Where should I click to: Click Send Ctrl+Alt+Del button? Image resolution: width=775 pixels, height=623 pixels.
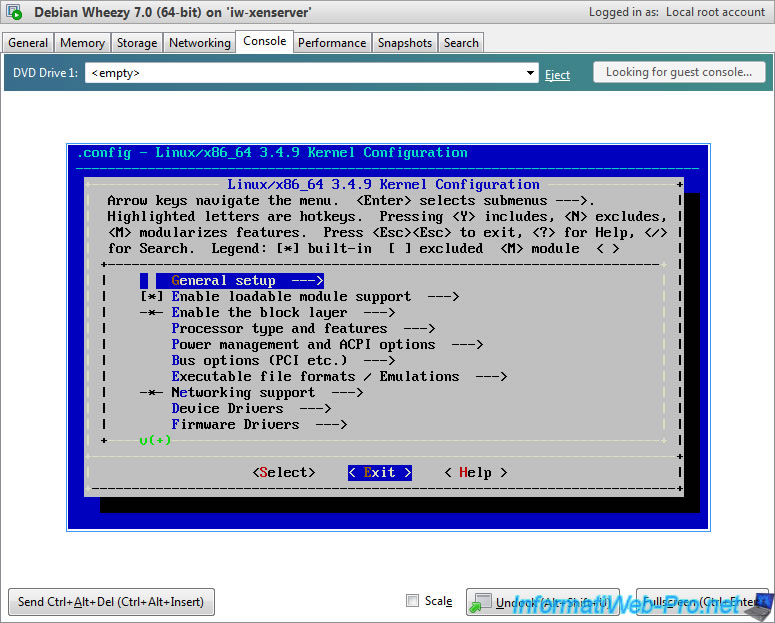pyautogui.click(x=111, y=601)
